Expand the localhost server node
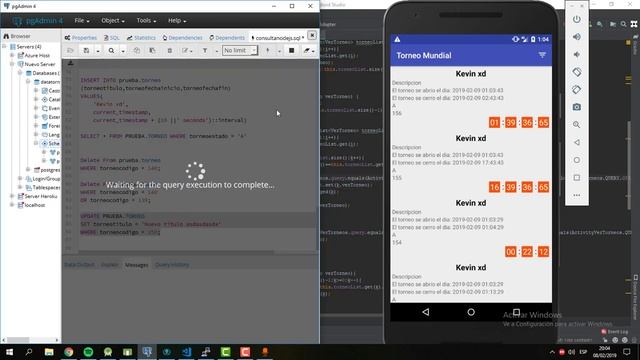Image resolution: width=640 pixels, height=360 pixels. point(12,205)
